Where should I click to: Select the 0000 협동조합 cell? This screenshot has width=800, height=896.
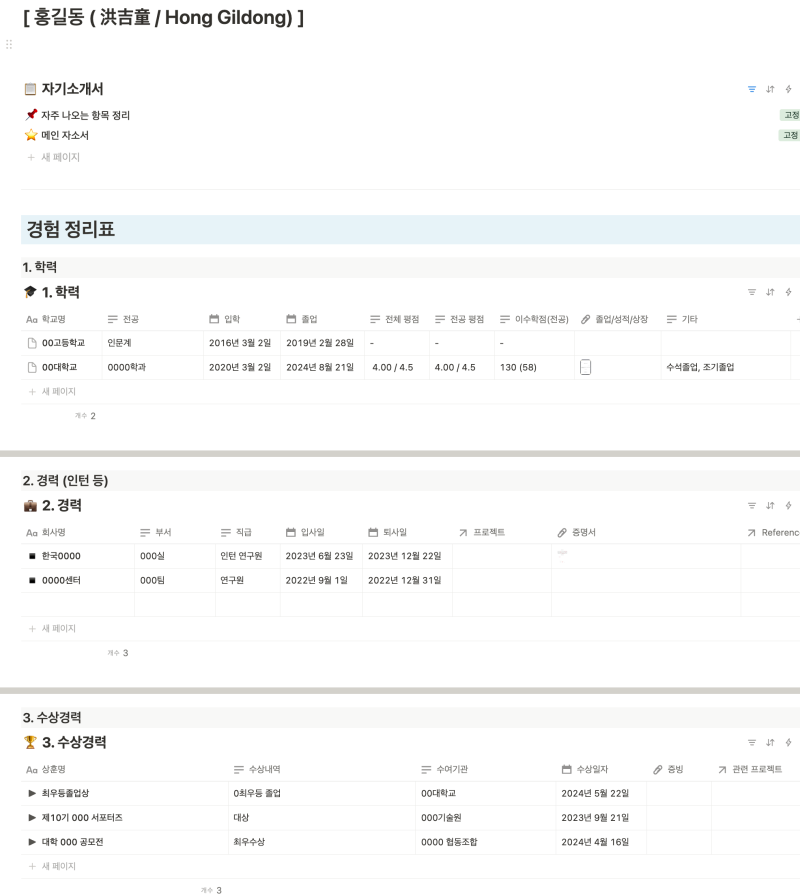tap(485, 842)
